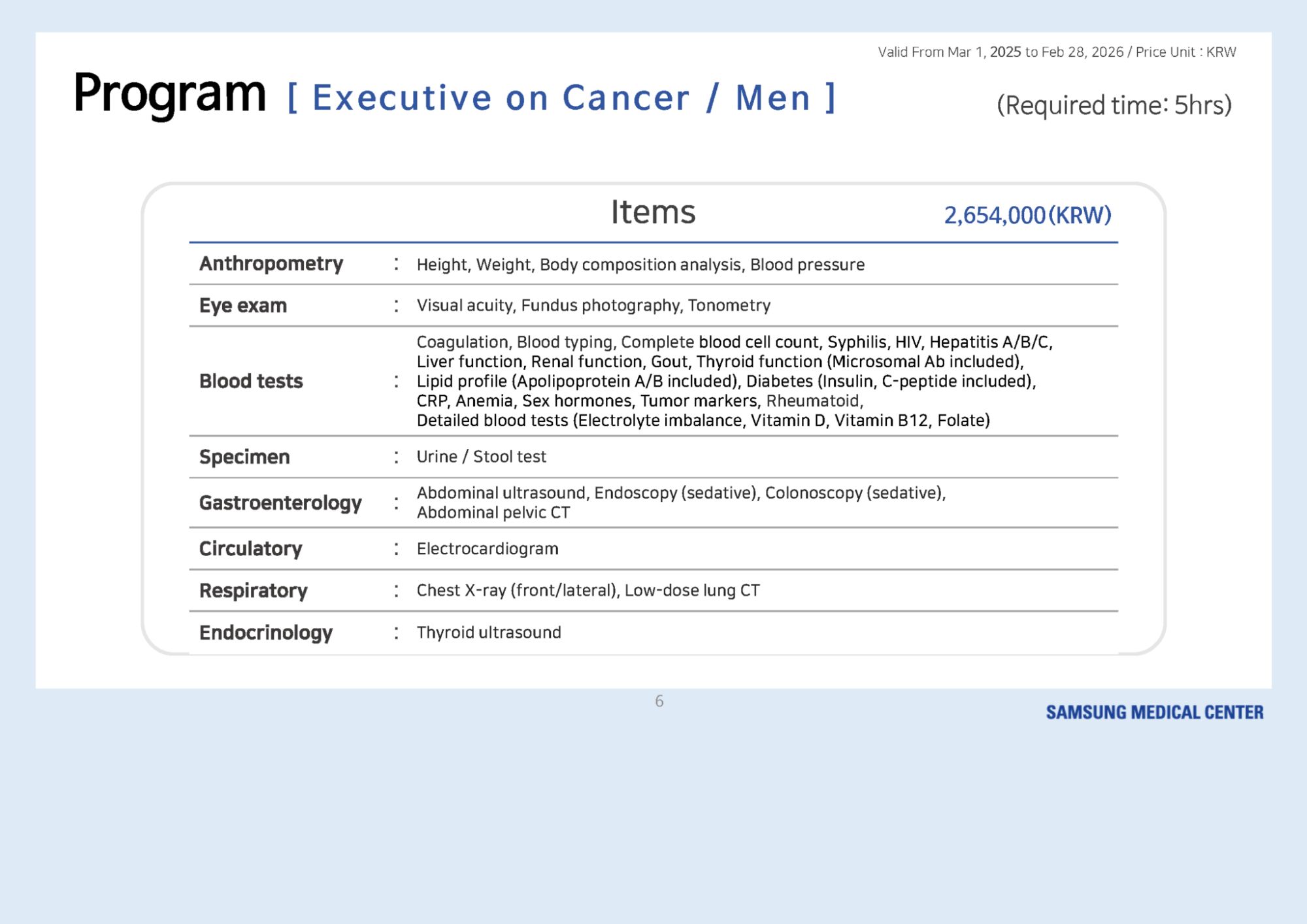1307x924 pixels.
Task: Select the Eye exam row label
Action: [243, 305]
